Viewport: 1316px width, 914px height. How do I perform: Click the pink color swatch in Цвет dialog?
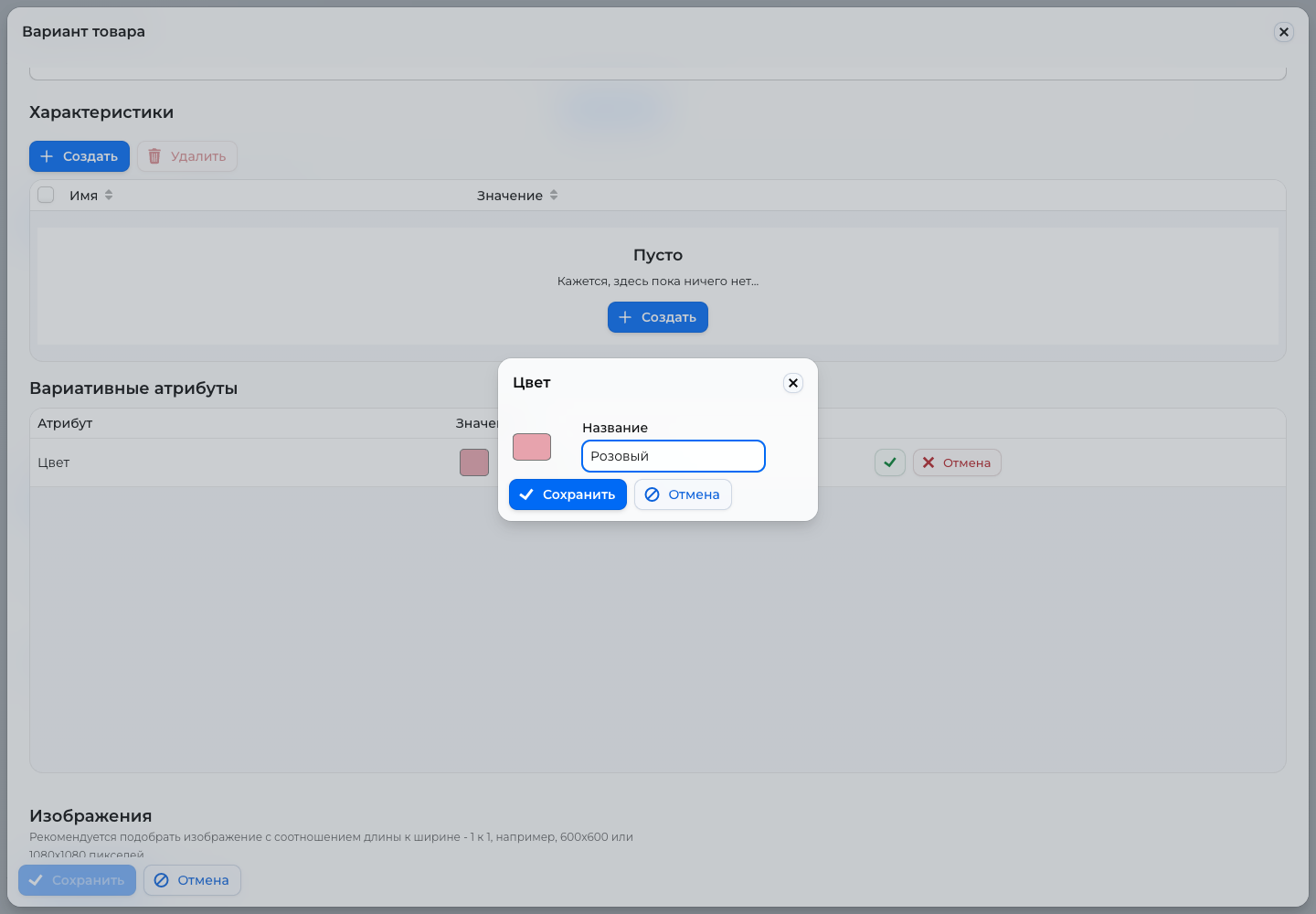tap(532, 447)
